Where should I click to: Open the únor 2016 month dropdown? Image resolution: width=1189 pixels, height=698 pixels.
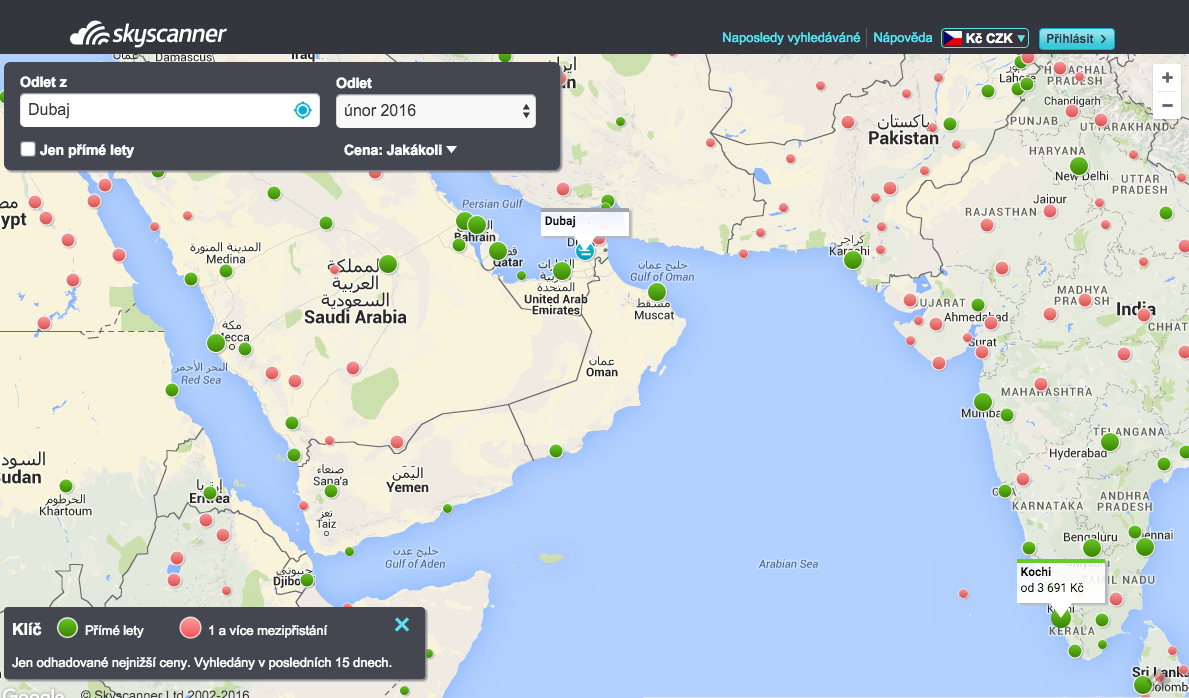point(436,111)
